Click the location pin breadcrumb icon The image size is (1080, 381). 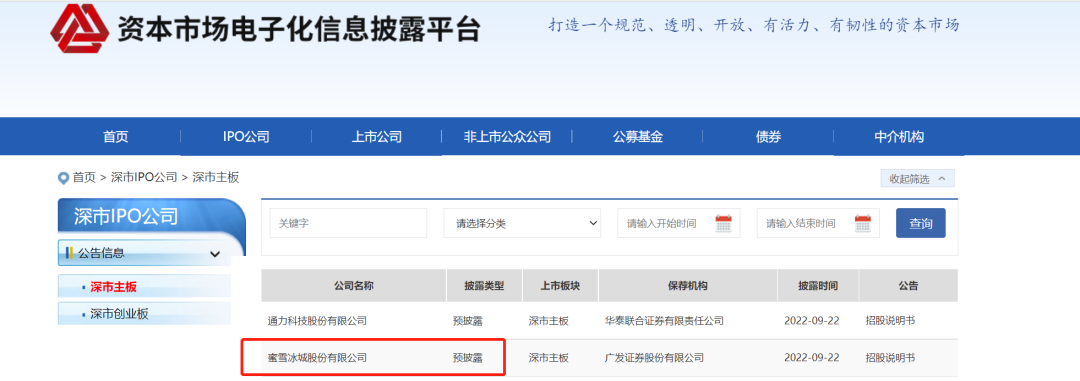(64, 178)
